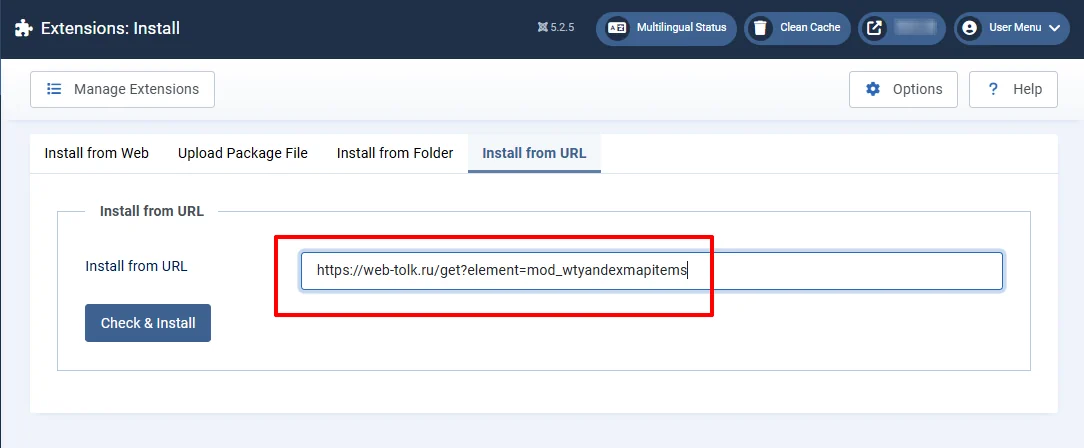Image resolution: width=1084 pixels, height=448 pixels.
Task: Click the gear icon in Options
Action: pyautogui.click(x=873, y=89)
